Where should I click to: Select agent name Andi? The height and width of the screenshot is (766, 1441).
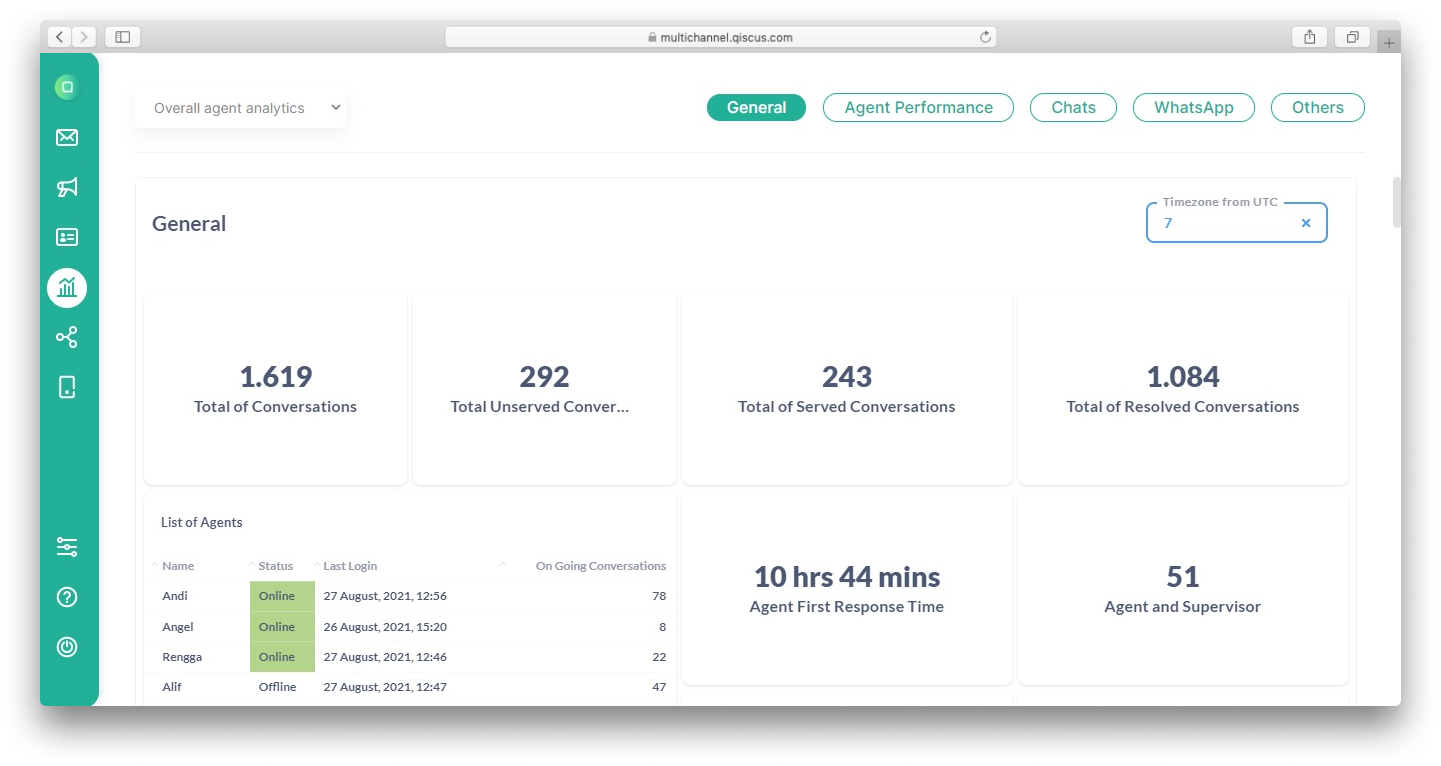coord(175,596)
